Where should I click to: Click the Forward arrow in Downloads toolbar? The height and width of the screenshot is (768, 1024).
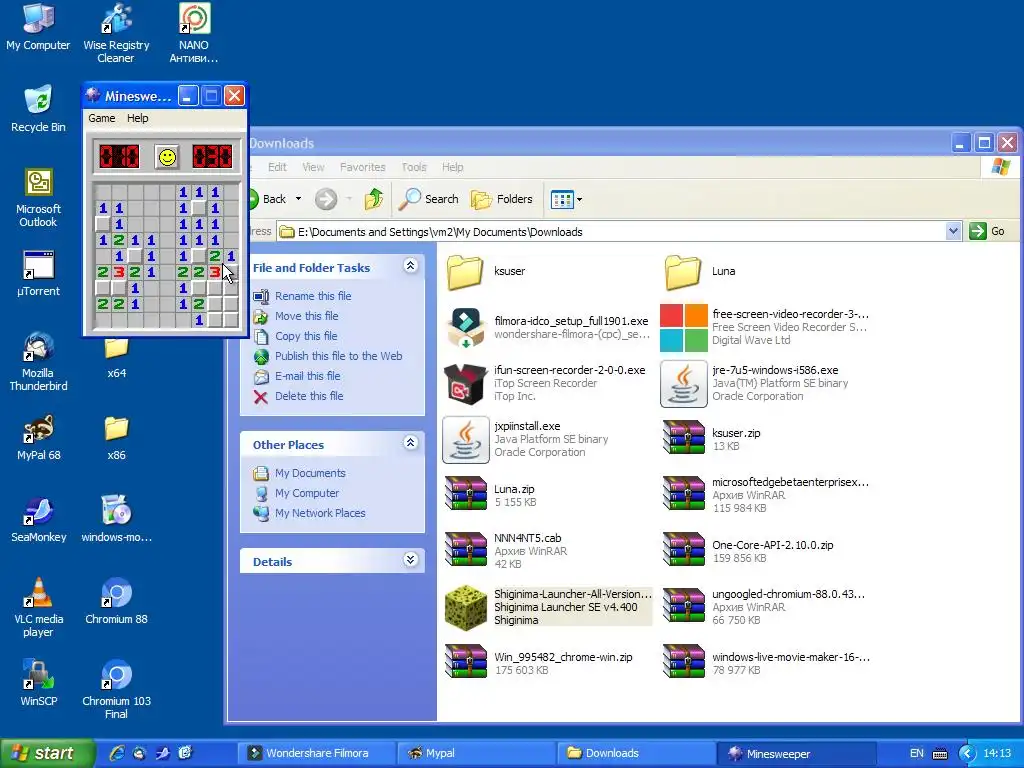[326, 199]
